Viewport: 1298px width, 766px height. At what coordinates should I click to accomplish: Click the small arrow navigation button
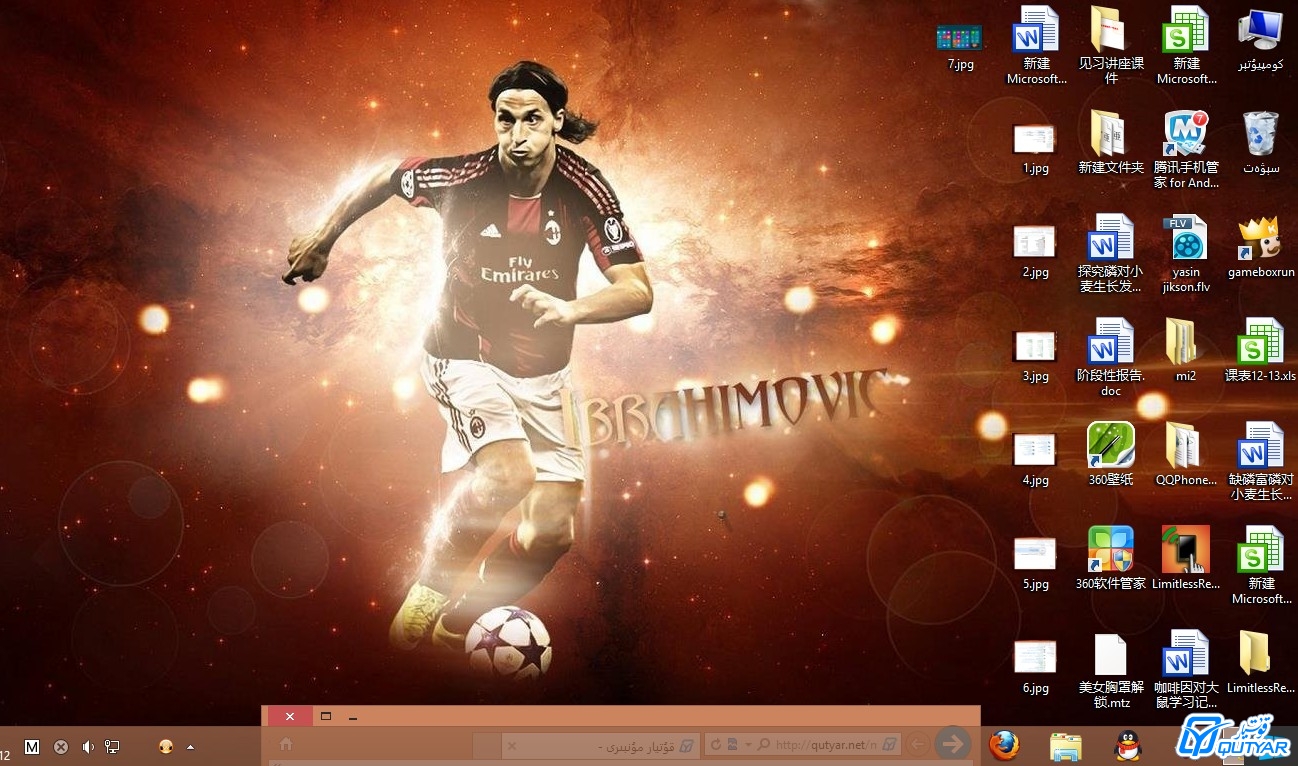click(x=918, y=743)
